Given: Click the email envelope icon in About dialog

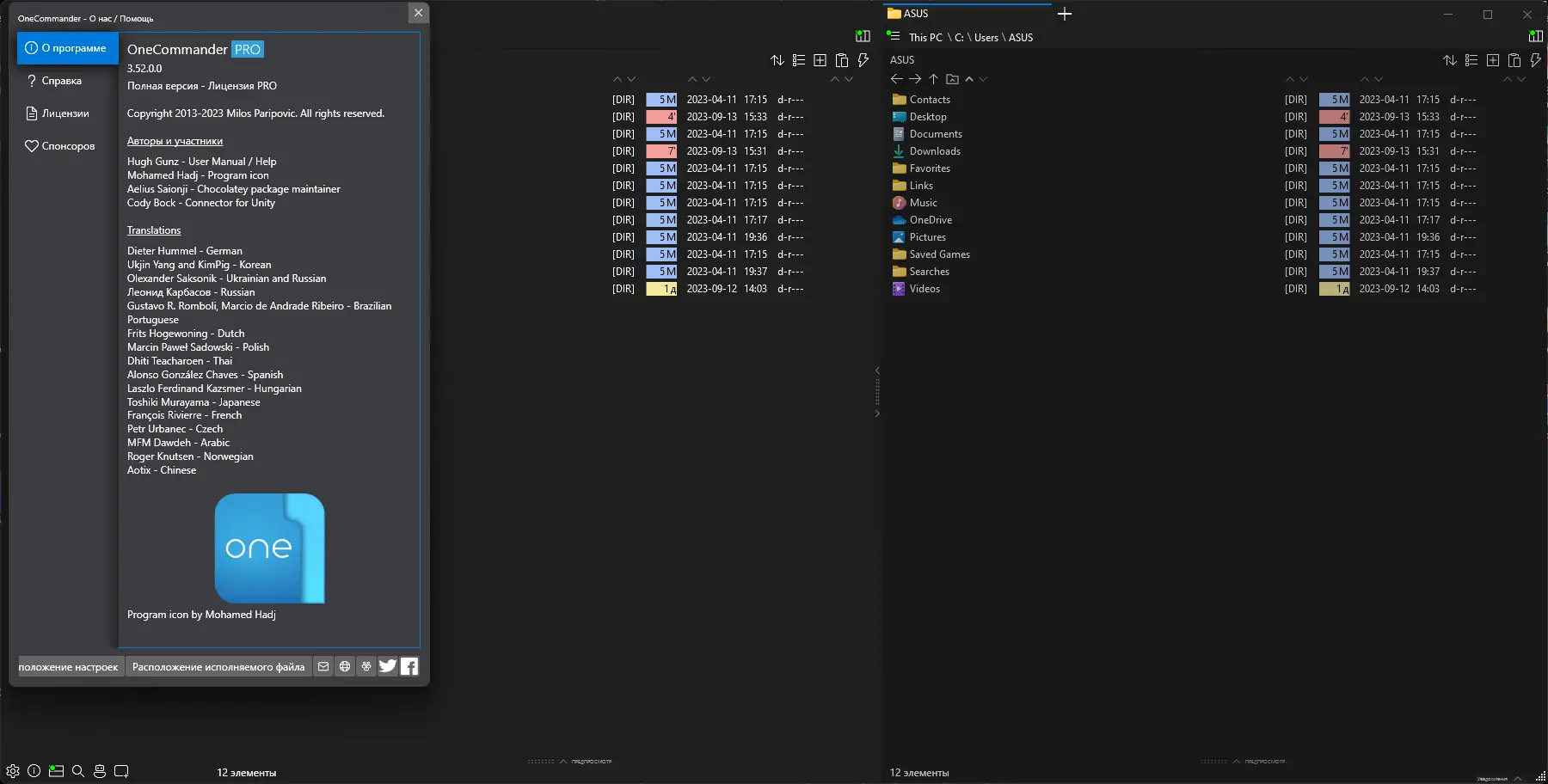Looking at the screenshot, I should pyautogui.click(x=323, y=666).
